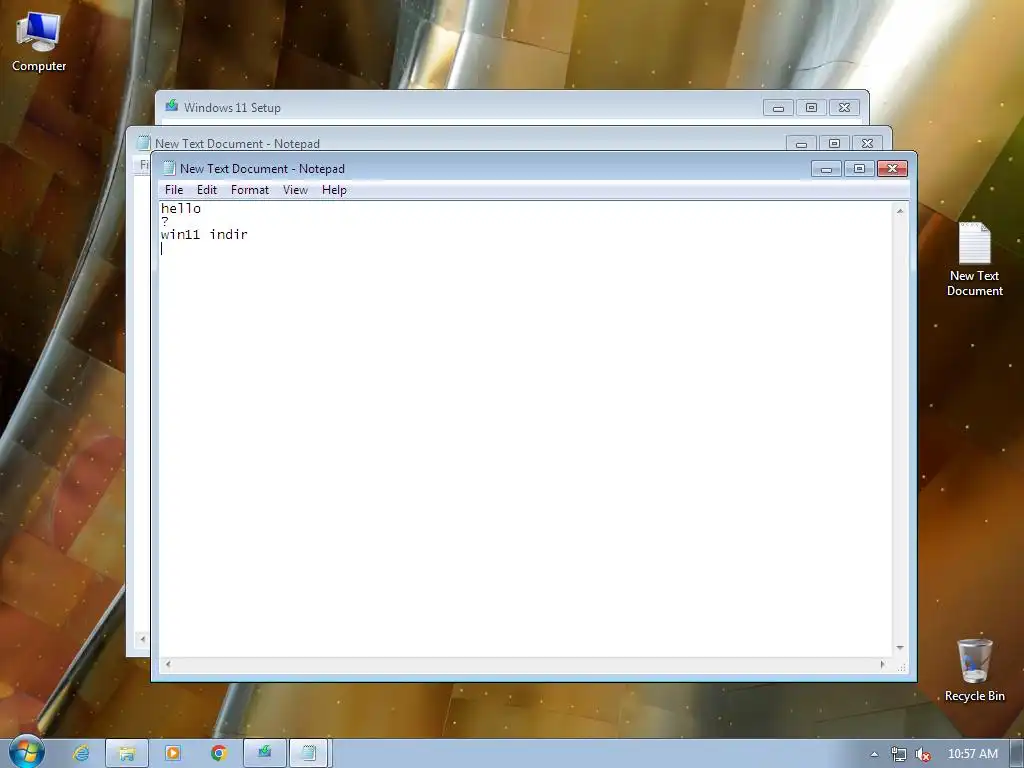The width and height of the screenshot is (1024, 768).
Task: Select the New Text Document desktop file
Action: [974, 259]
